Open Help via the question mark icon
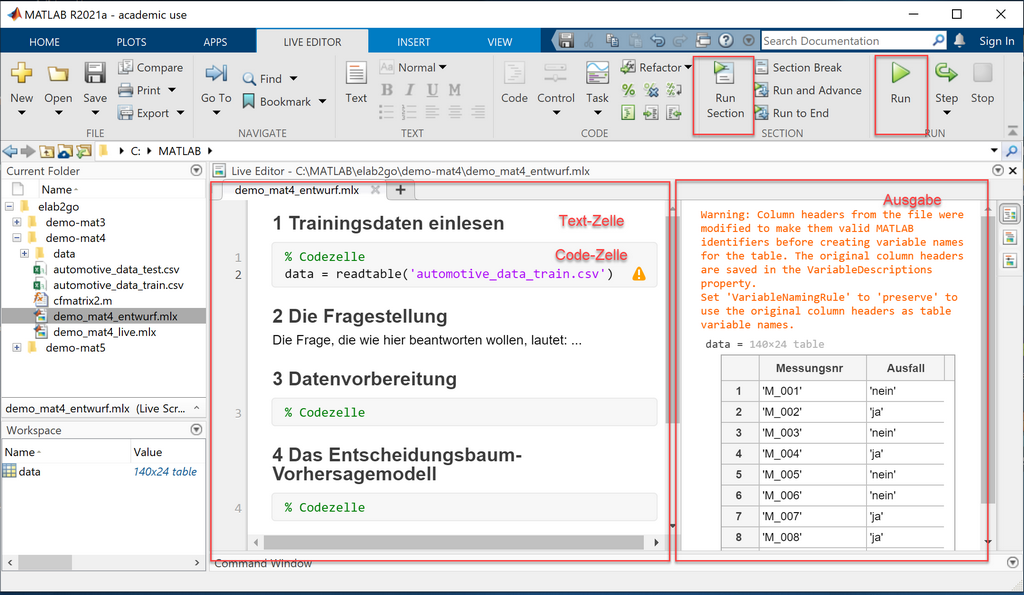Viewport: 1024px width, 595px height. point(726,40)
